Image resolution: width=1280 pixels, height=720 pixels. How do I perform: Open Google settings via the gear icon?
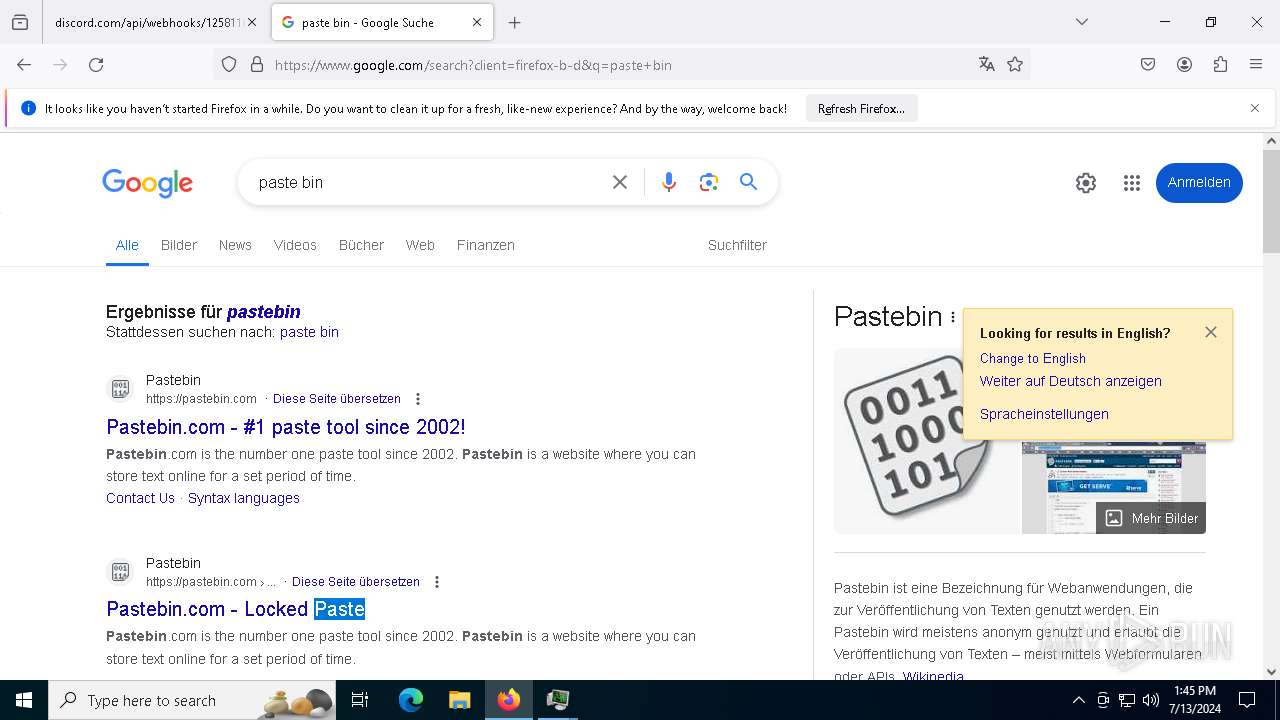coord(1086,183)
